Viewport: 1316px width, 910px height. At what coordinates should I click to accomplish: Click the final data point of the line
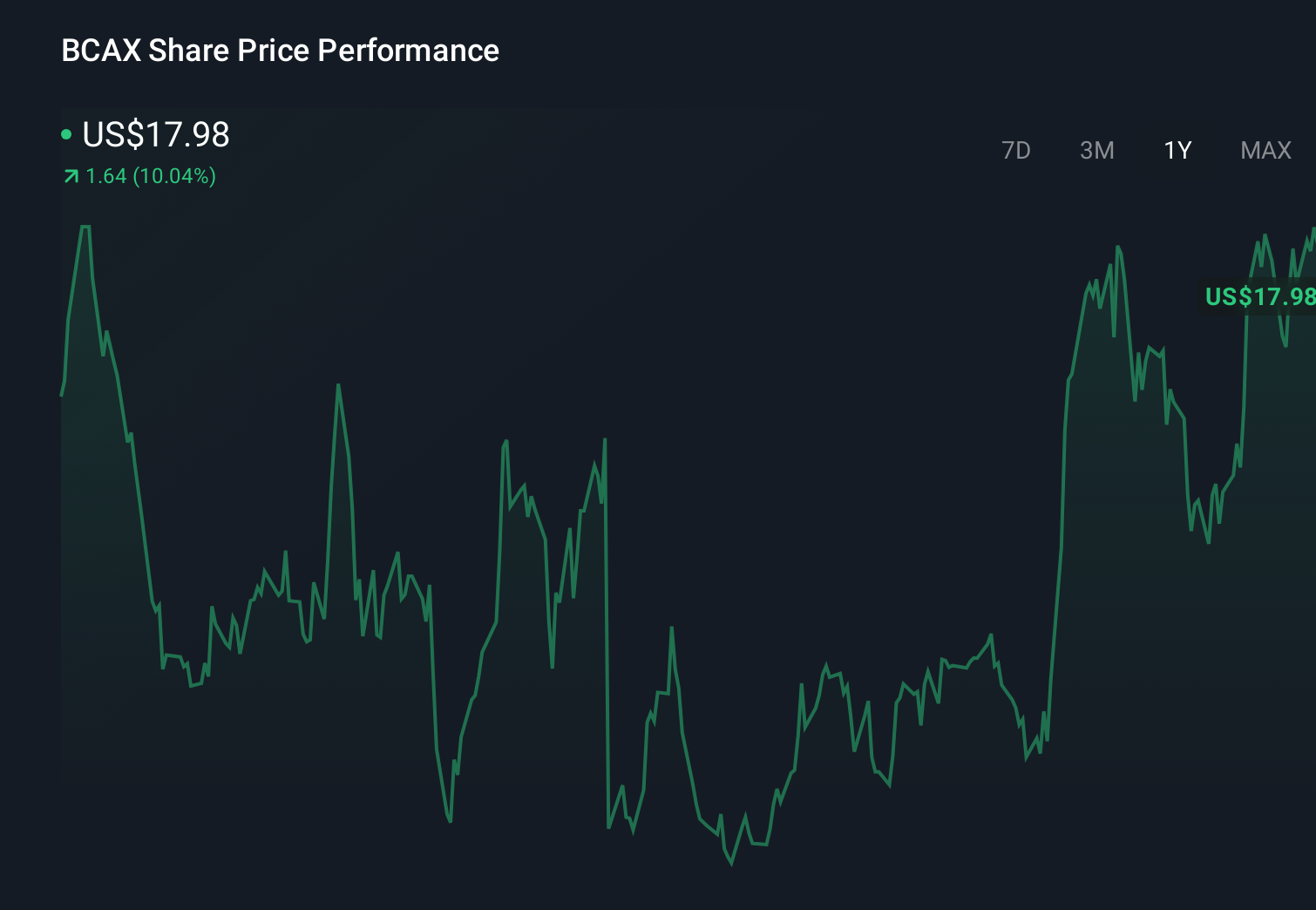coord(1312,231)
